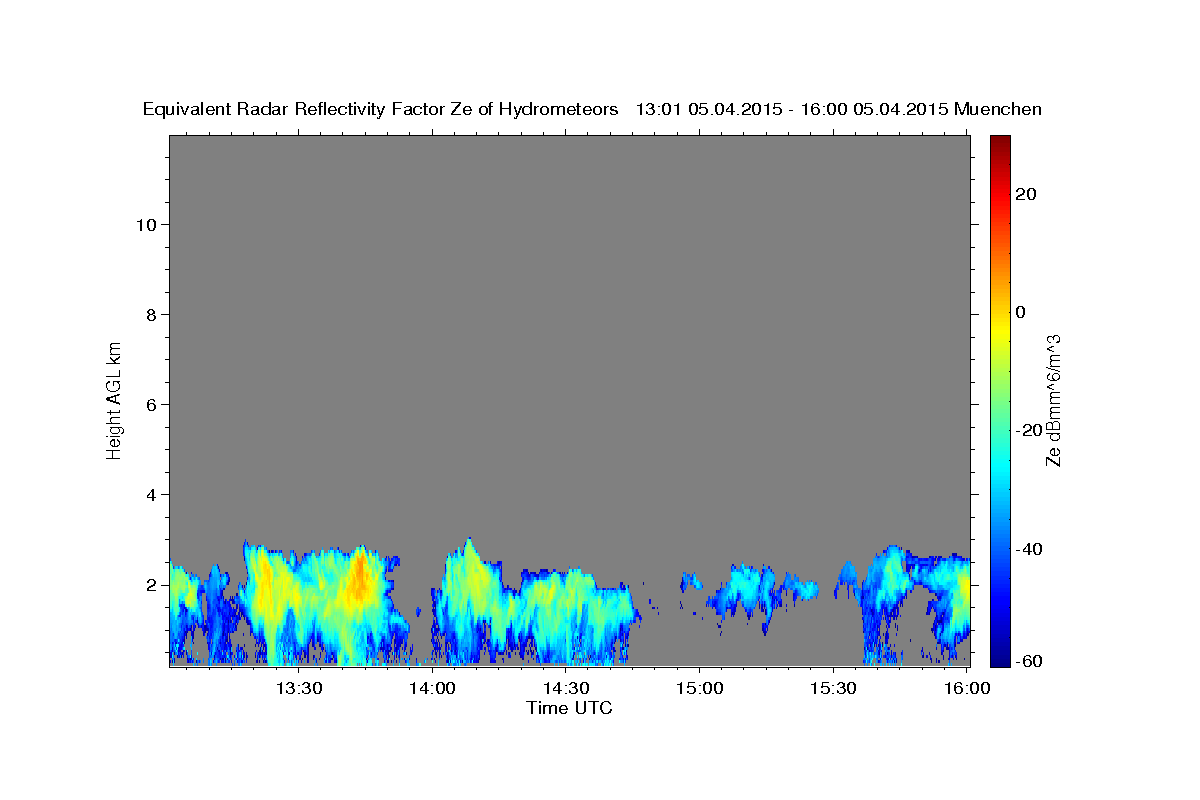Click the '14:00' time tick label
The height and width of the screenshot is (800, 1200).
click(433, 688)
